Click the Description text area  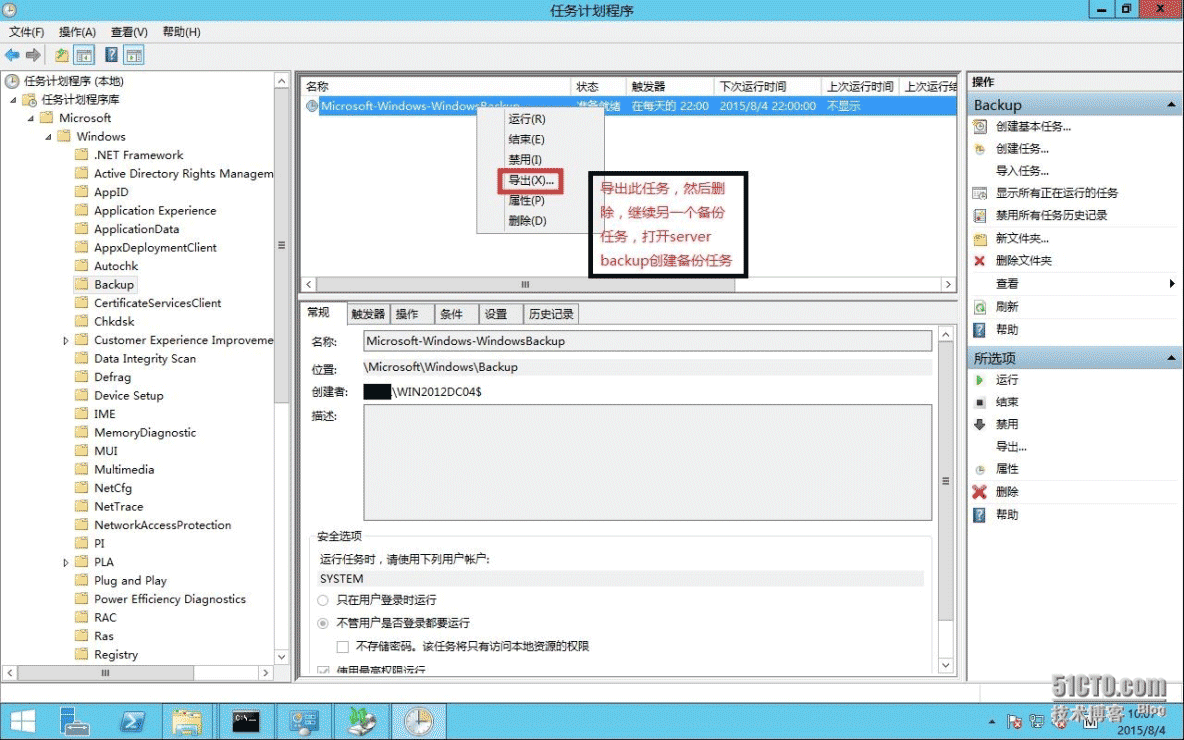tap(647, 463)
